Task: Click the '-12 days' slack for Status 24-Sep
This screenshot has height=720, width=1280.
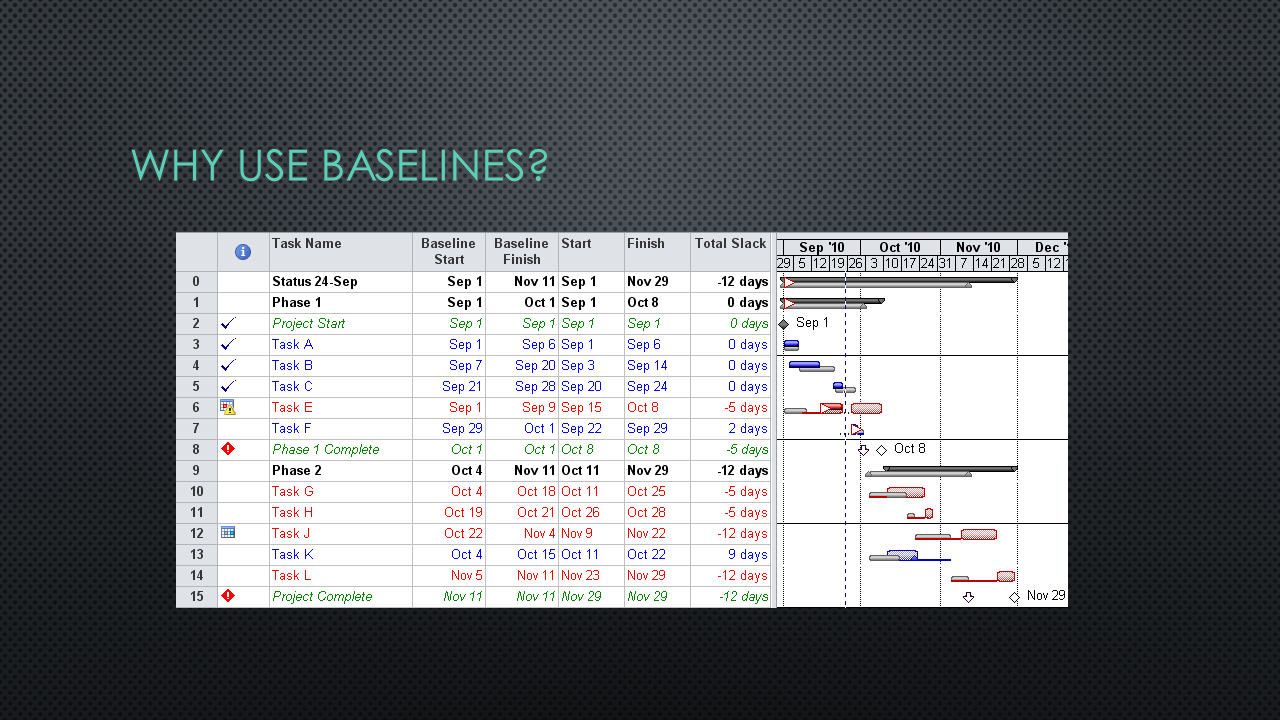Action: coord(742,281)
